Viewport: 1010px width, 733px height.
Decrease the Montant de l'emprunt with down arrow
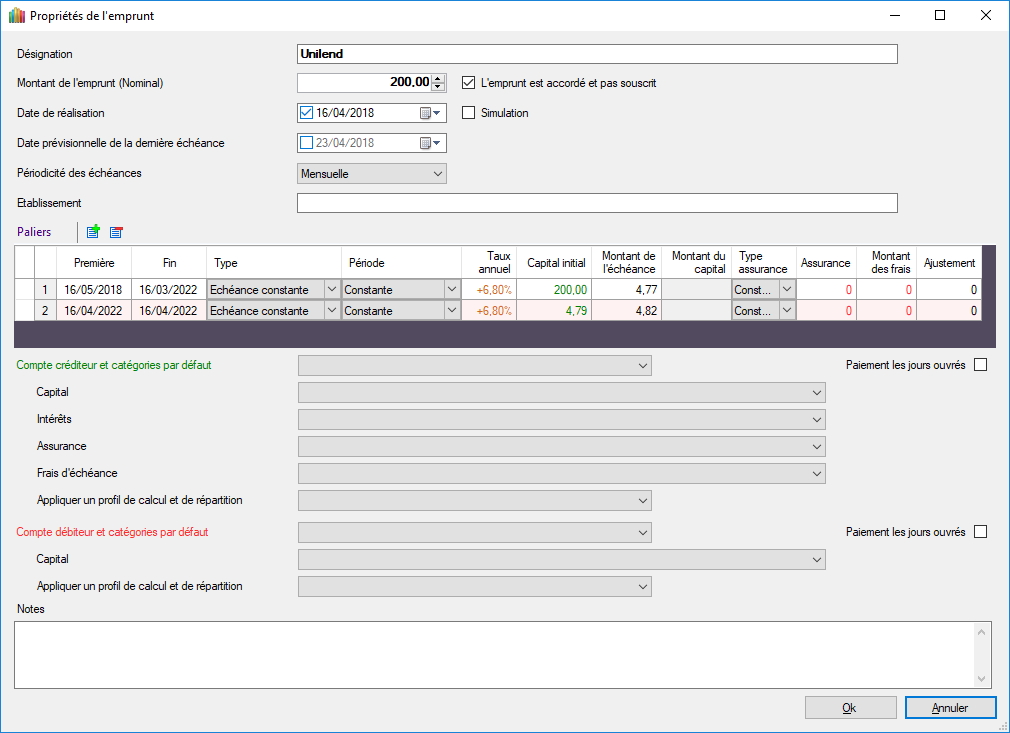[x=437, y=87]
